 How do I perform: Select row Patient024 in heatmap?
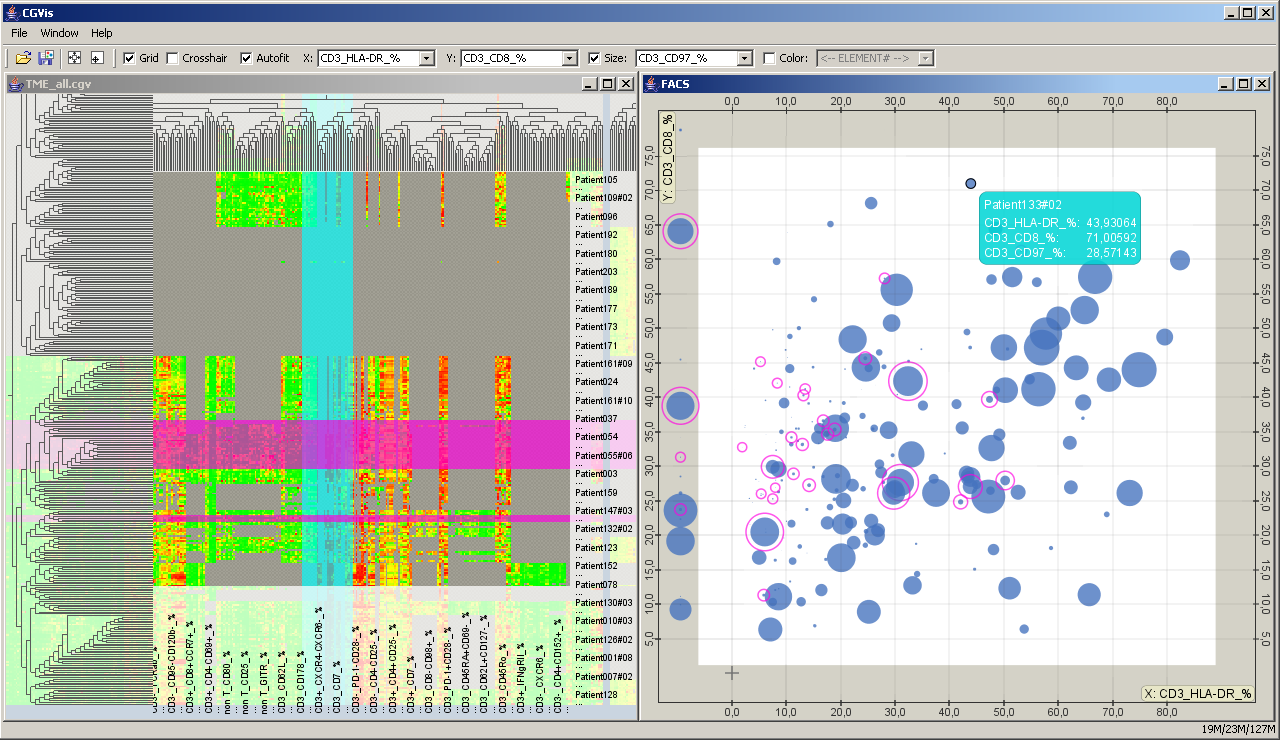point(595,382)
